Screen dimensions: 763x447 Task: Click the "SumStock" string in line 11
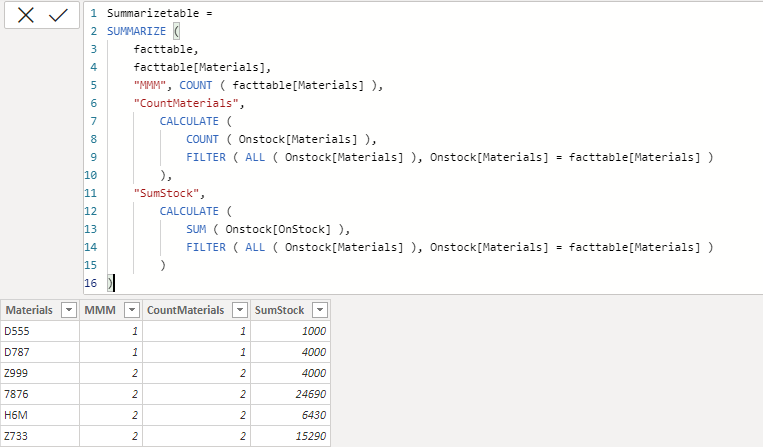coord(166,193)
